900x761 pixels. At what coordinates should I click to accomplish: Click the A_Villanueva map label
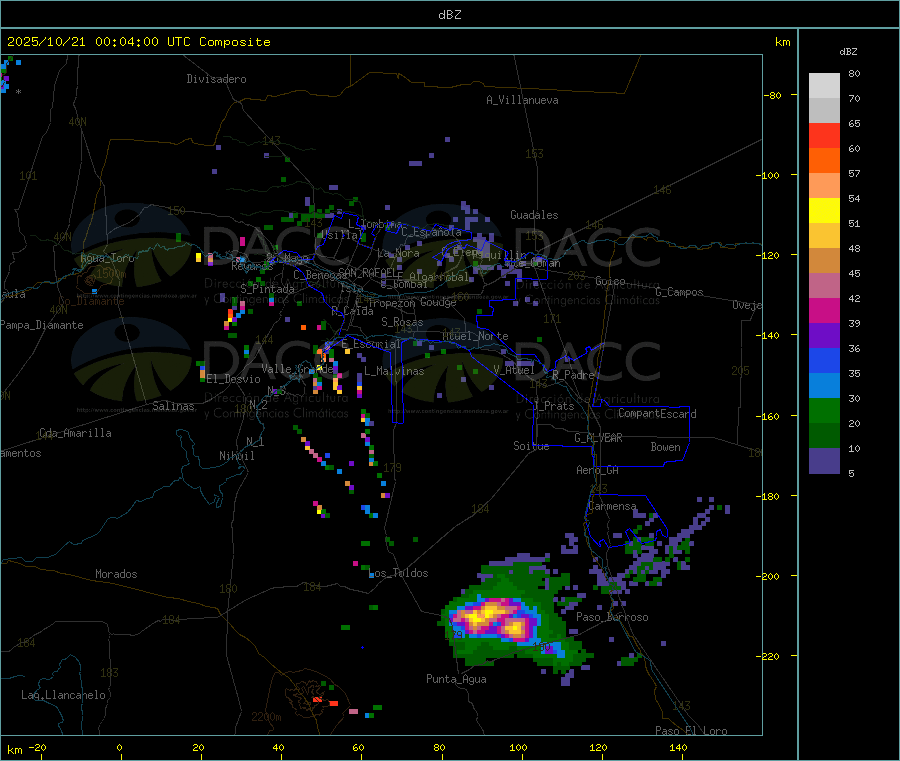[x=522, y=100]
